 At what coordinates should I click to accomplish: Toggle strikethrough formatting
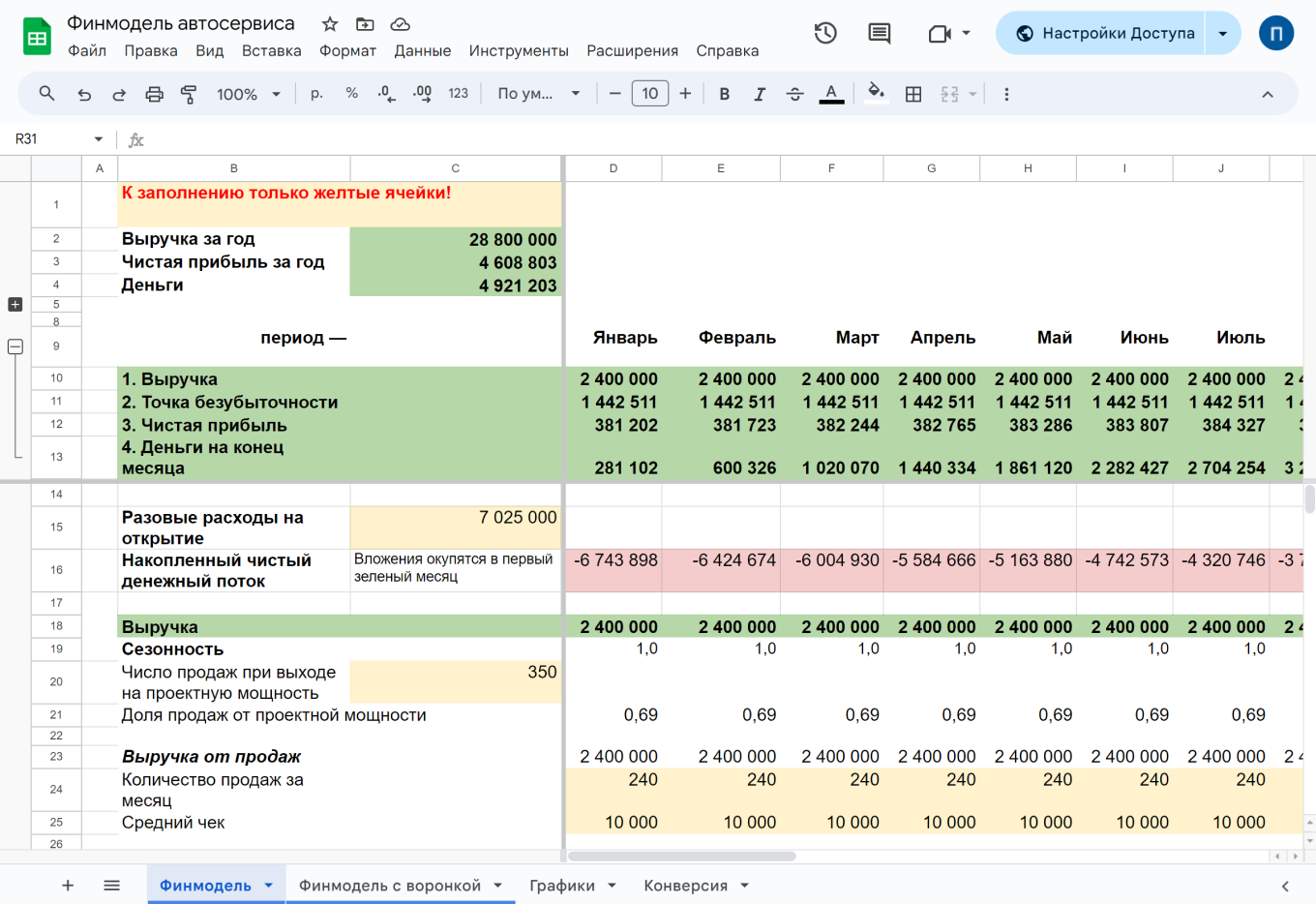click(794, 94)
